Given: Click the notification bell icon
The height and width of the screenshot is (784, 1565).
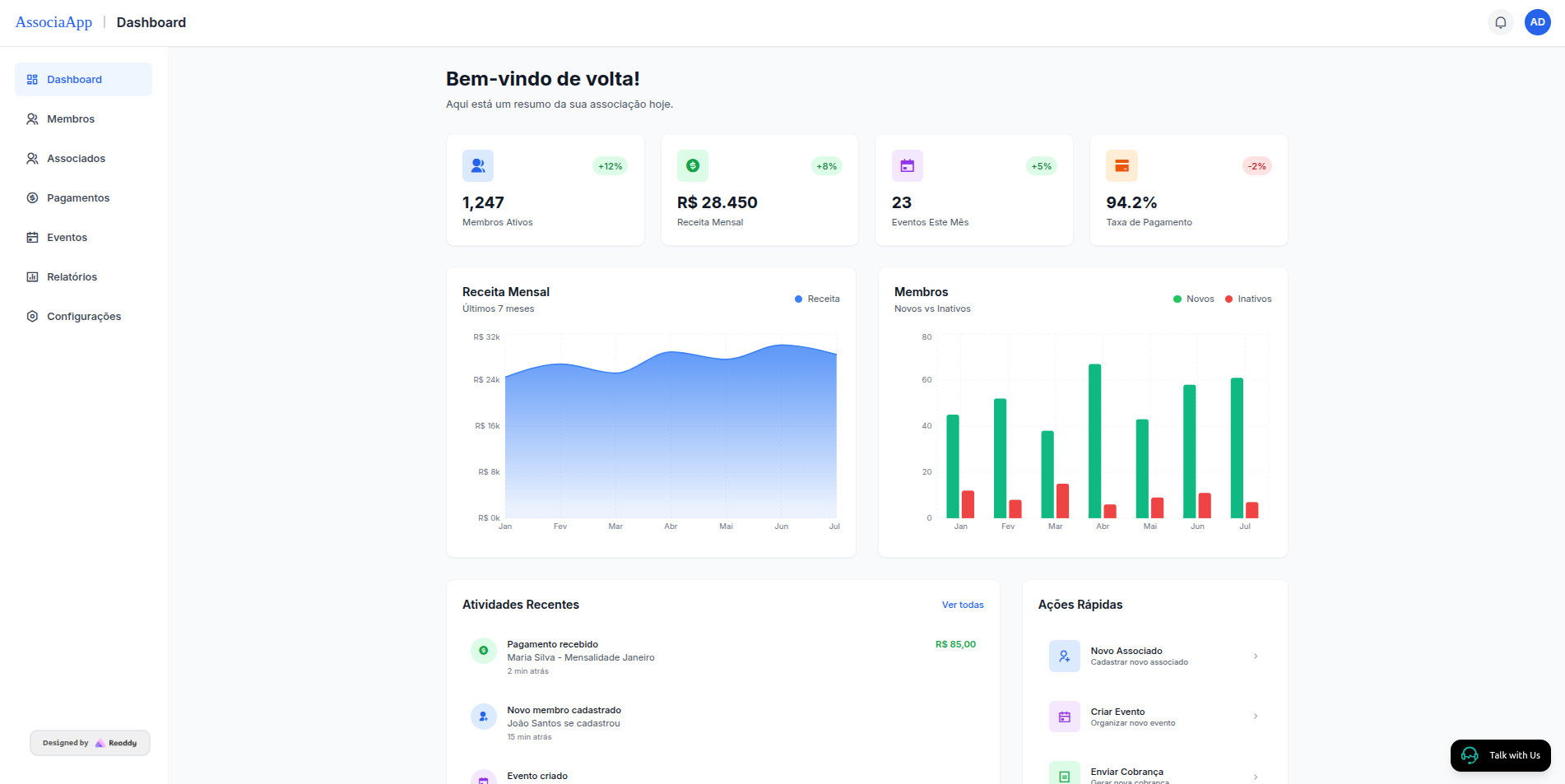Looking at the screenshot, I should [1501, 22].
